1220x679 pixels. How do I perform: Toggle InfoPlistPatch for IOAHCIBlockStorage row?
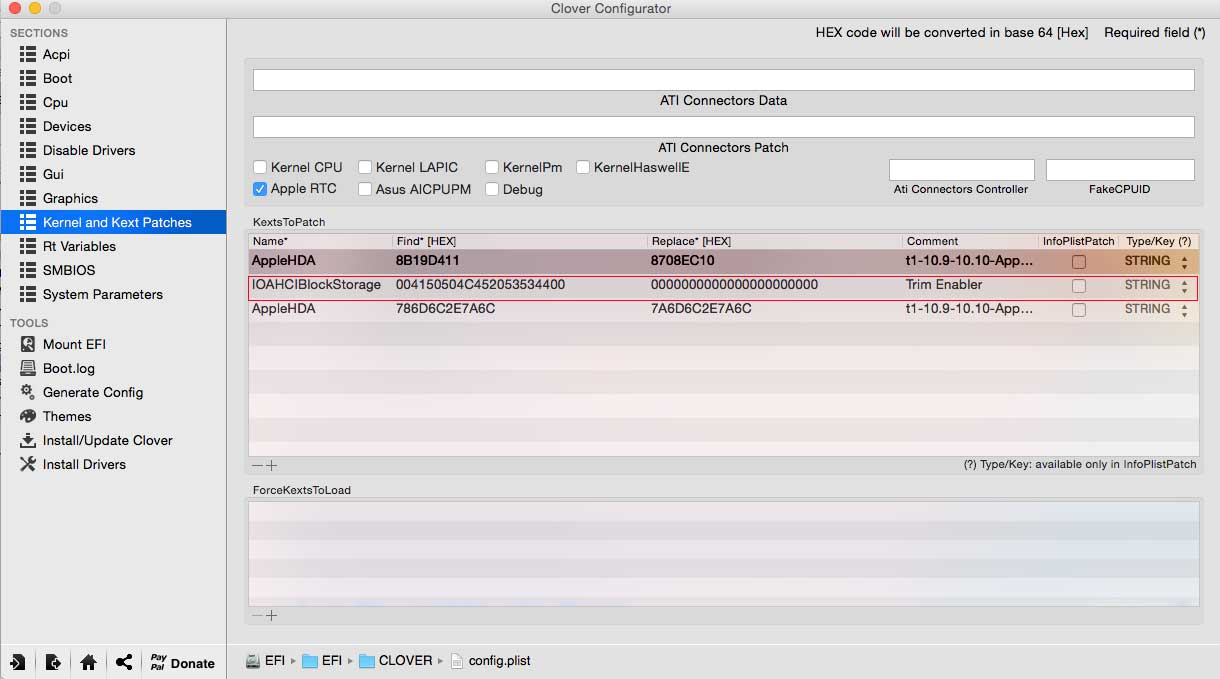tap(1078, 286)
